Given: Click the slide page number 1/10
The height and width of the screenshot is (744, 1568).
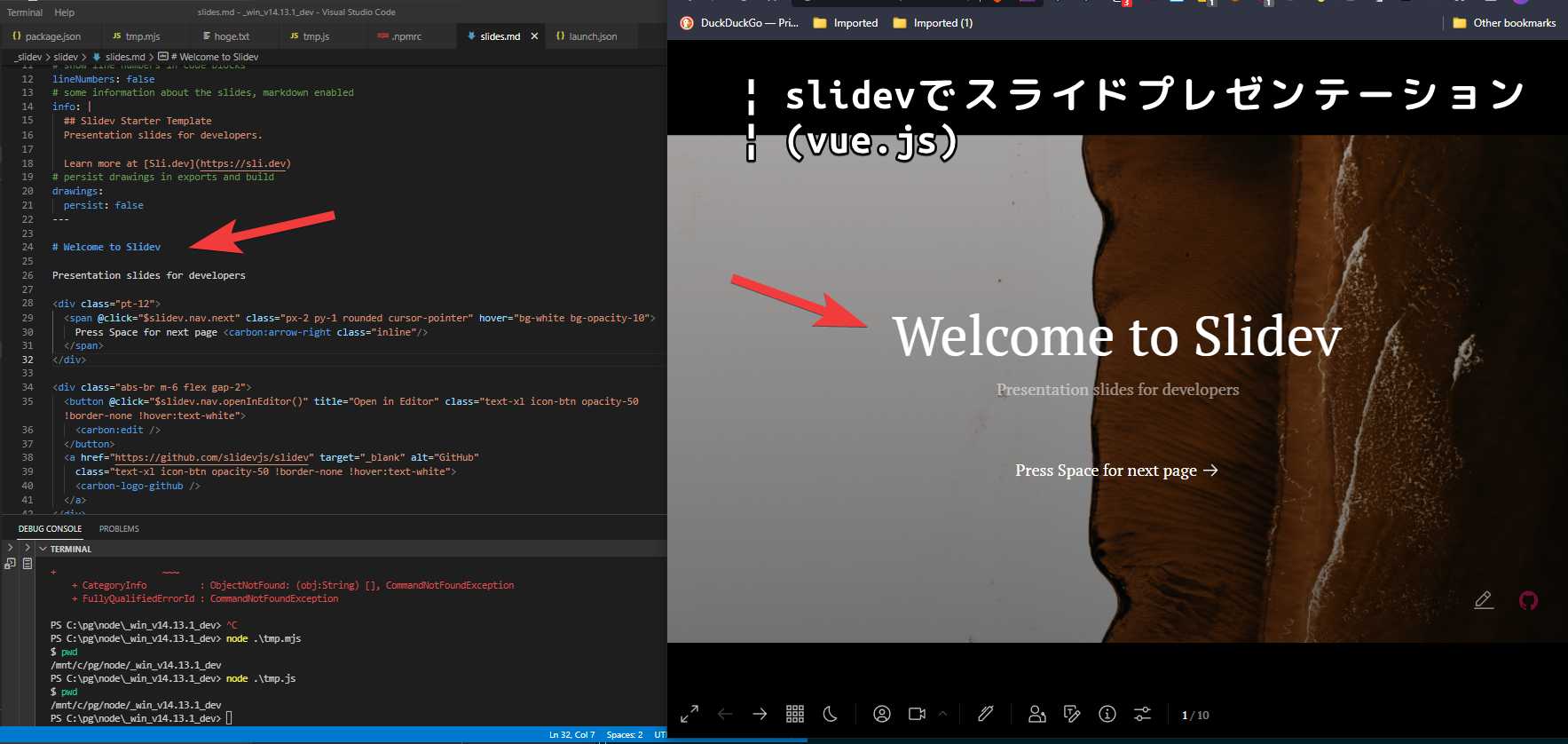Looking at the screenshot, I should pos(1195,715).
